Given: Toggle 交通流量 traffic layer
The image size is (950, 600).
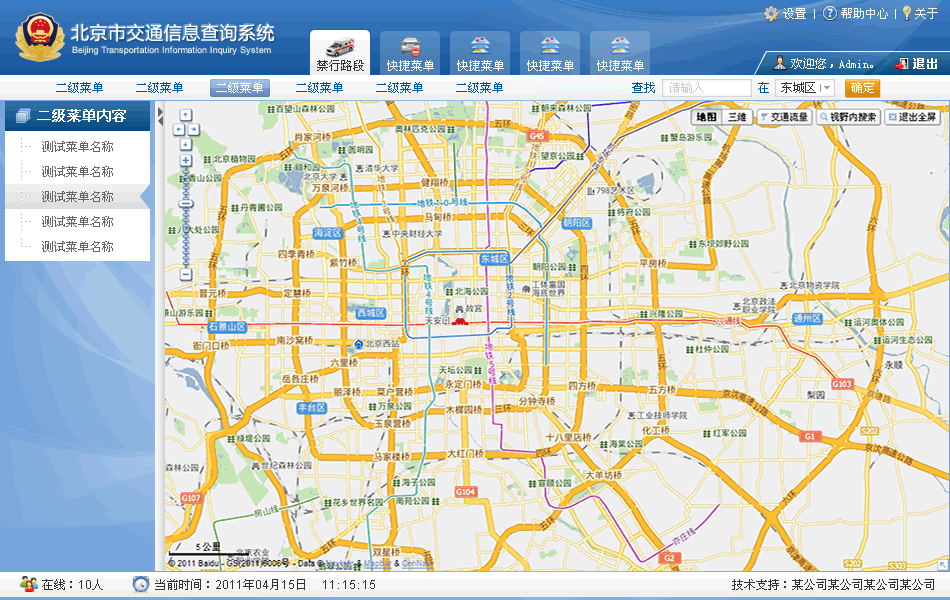Looking at the screenshot, I should (785, 117).
